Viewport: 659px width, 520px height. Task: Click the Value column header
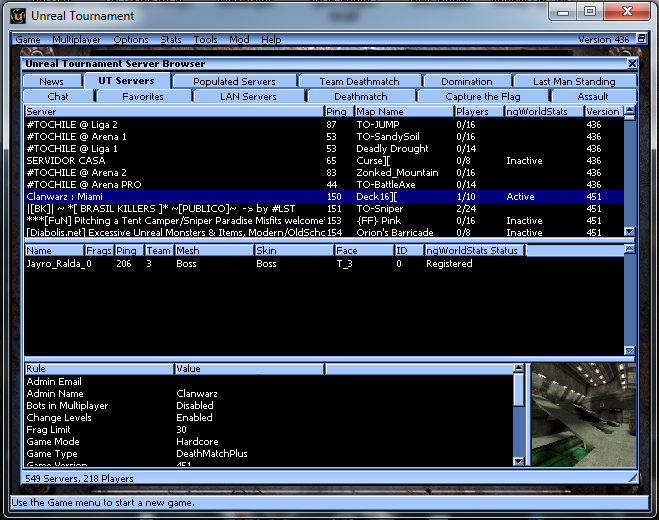pyautogui.click(x=249, y=369)
